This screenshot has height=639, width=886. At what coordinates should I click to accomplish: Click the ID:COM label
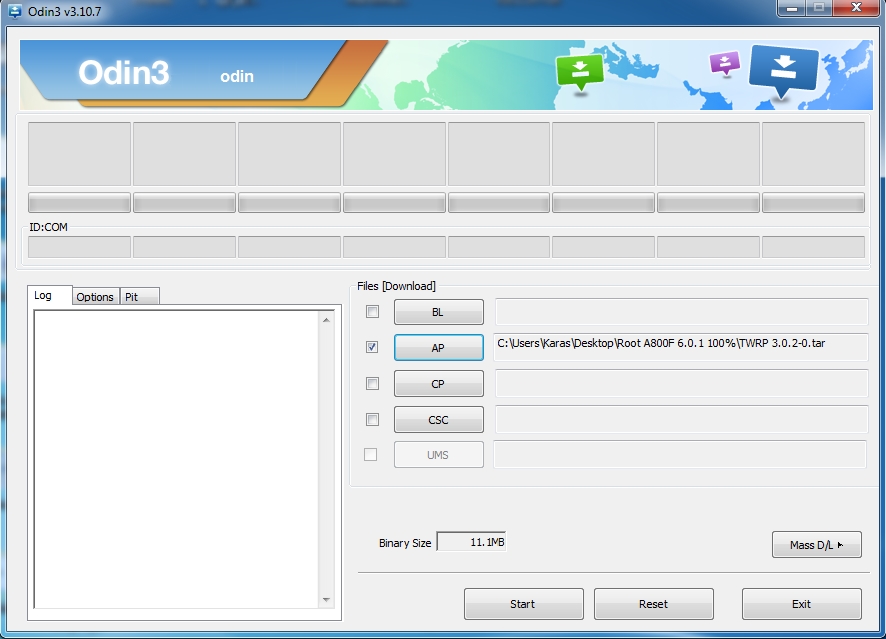coord(48,227)
